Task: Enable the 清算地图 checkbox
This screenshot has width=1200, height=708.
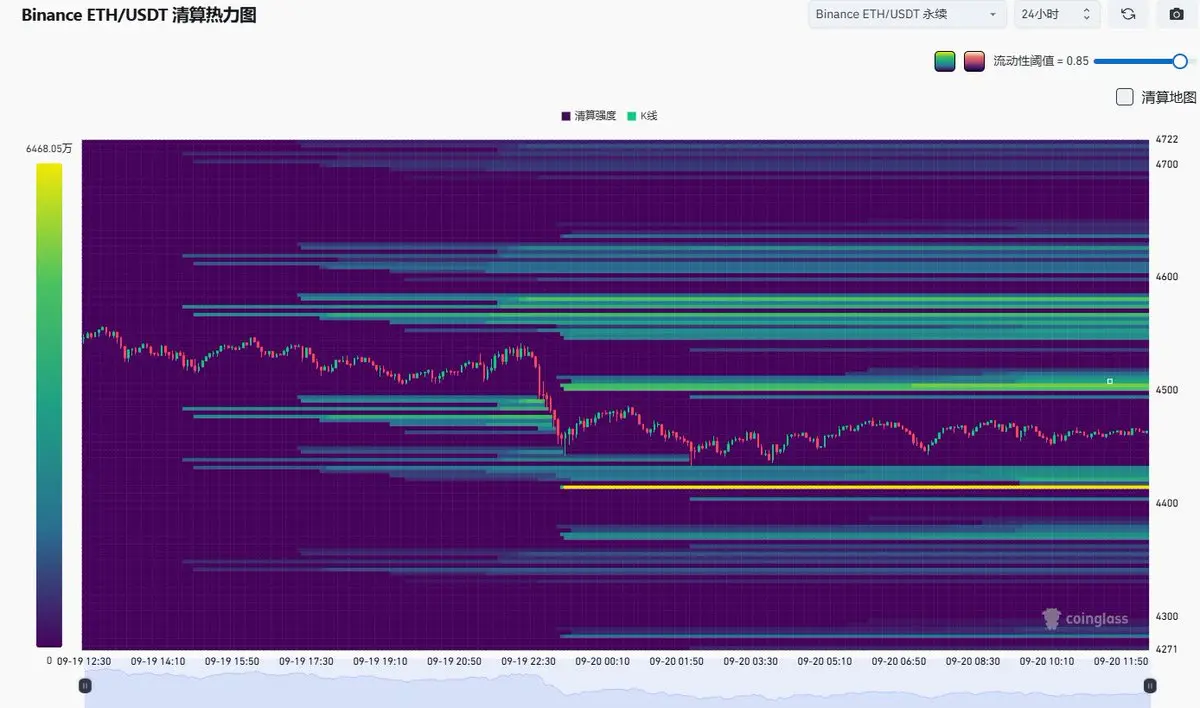Action: click(1125, 97)
